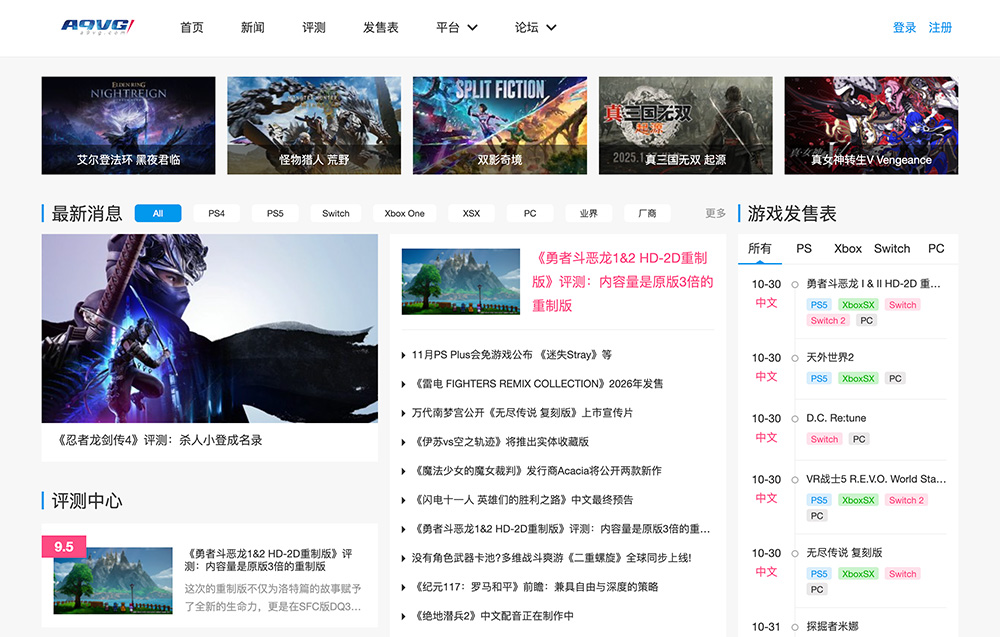This screenshot has height=637, width=1000.
Task: Open the Split Fiction banner image
Action: [500, 125]
